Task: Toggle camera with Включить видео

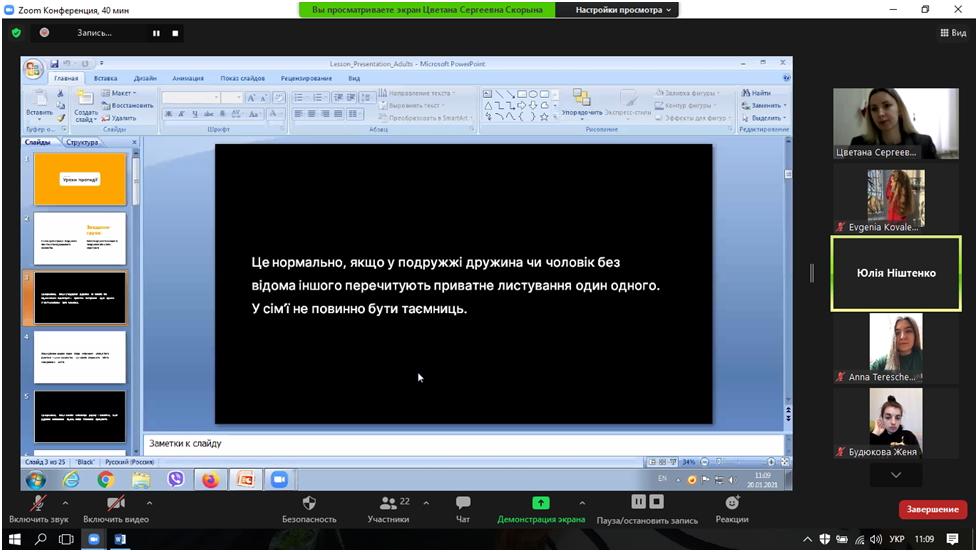Action: (x=116, y=505)
